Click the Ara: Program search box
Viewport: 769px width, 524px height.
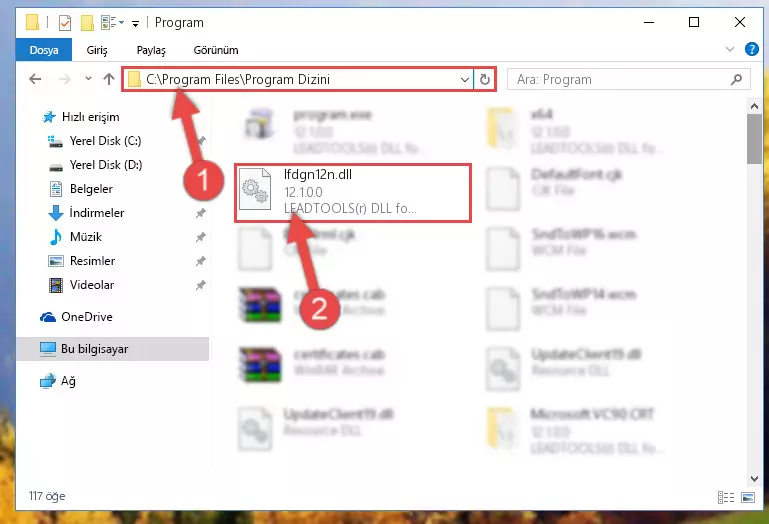tap(628, 79)
